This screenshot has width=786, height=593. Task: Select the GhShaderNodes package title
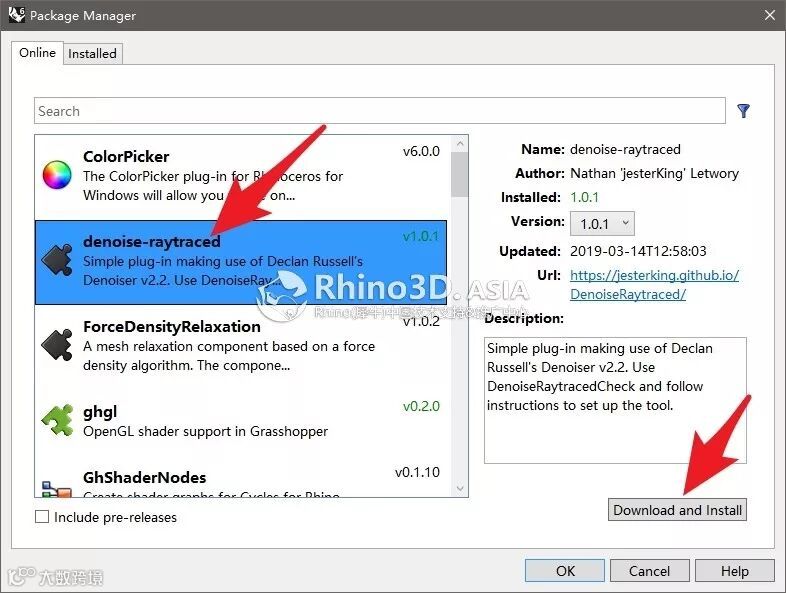click(x=144, y=477)
